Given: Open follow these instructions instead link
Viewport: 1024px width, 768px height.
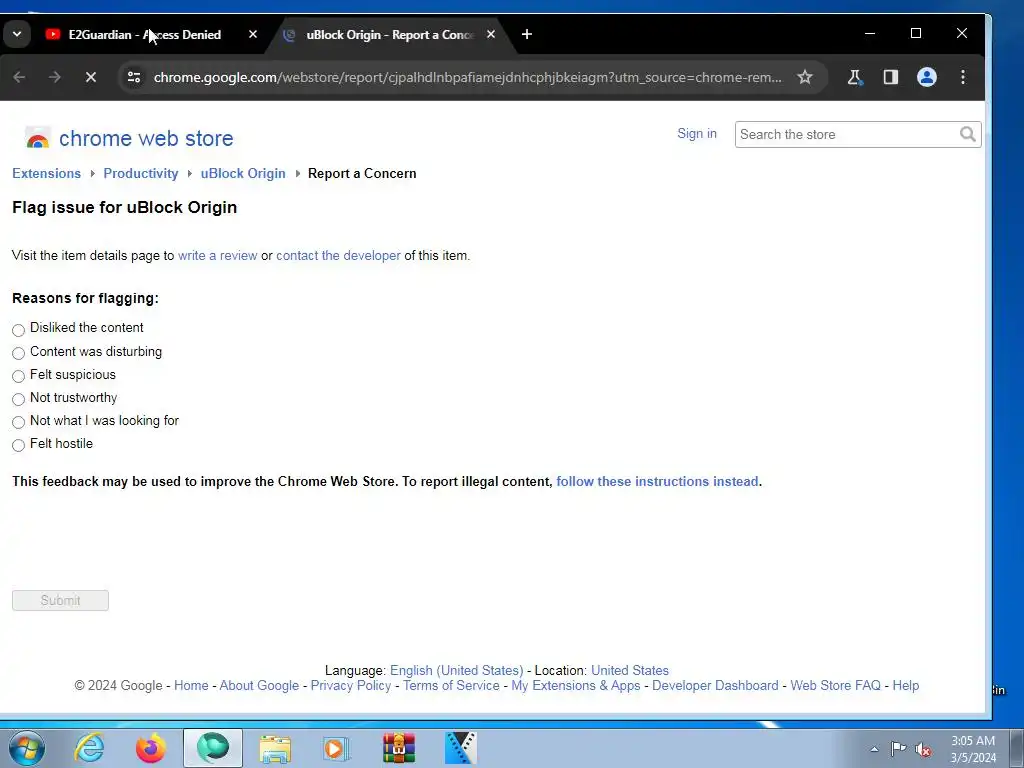Looking at the screenshot, I should (657, 481).
